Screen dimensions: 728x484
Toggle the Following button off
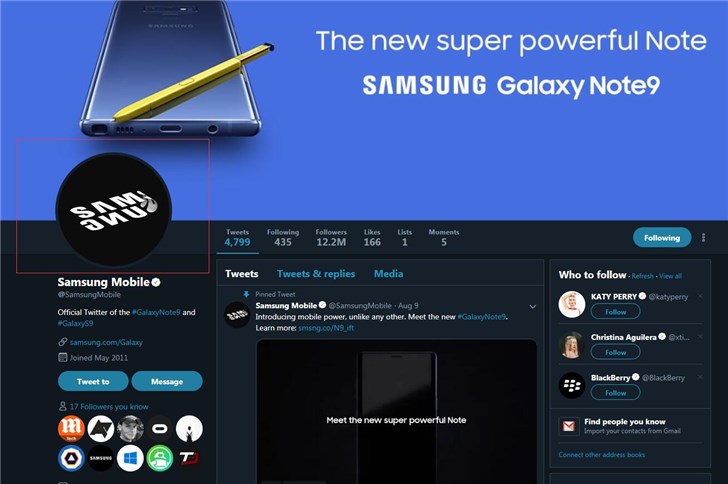662,237
